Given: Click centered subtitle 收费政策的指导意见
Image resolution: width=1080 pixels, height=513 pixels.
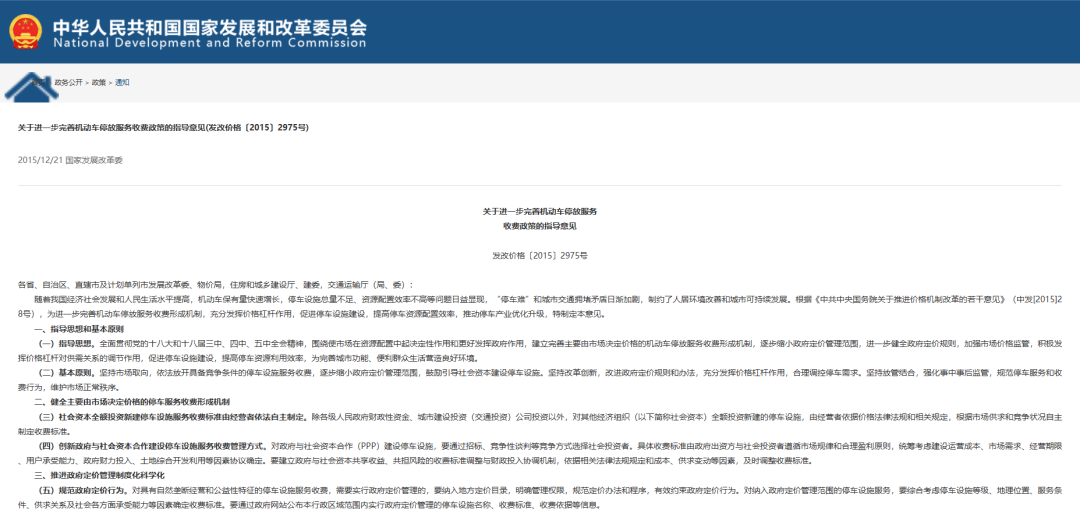Looking at the screenshot, I should pyautogui.click(x=539, y=227).
